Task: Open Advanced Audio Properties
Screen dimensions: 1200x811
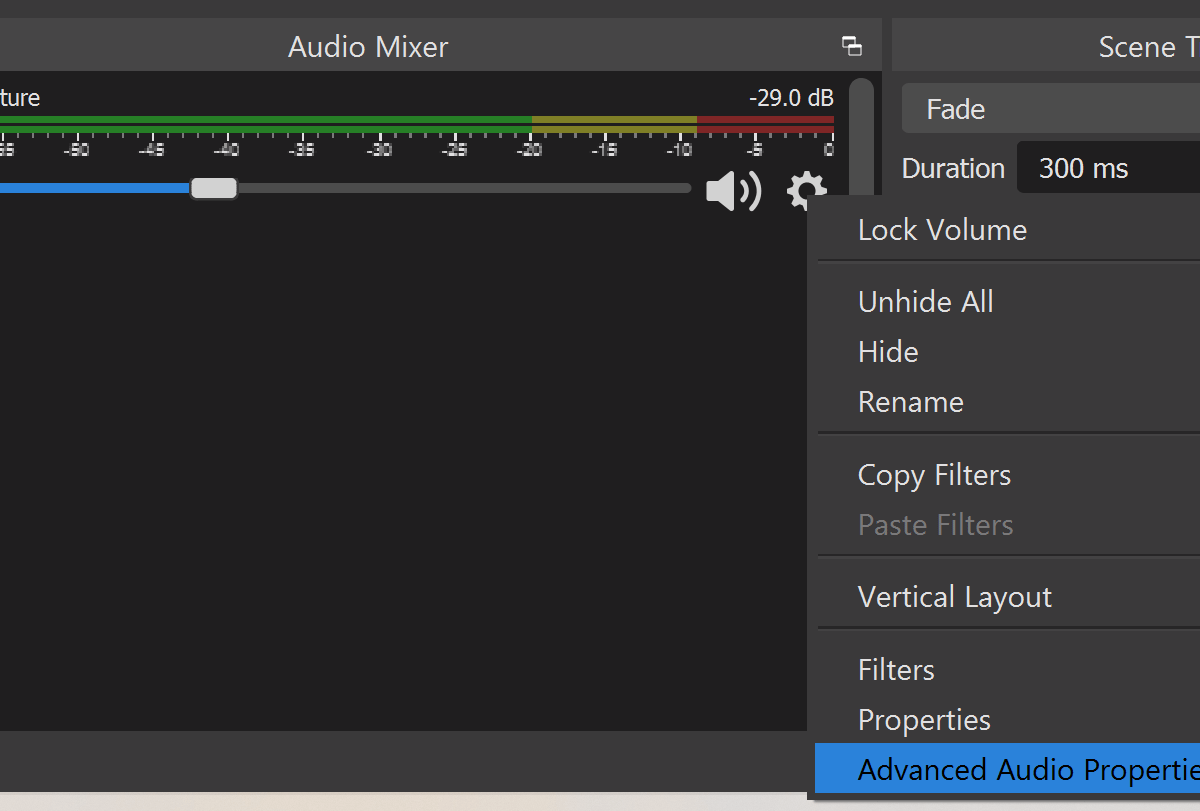Action: (x=1020, y=770)
